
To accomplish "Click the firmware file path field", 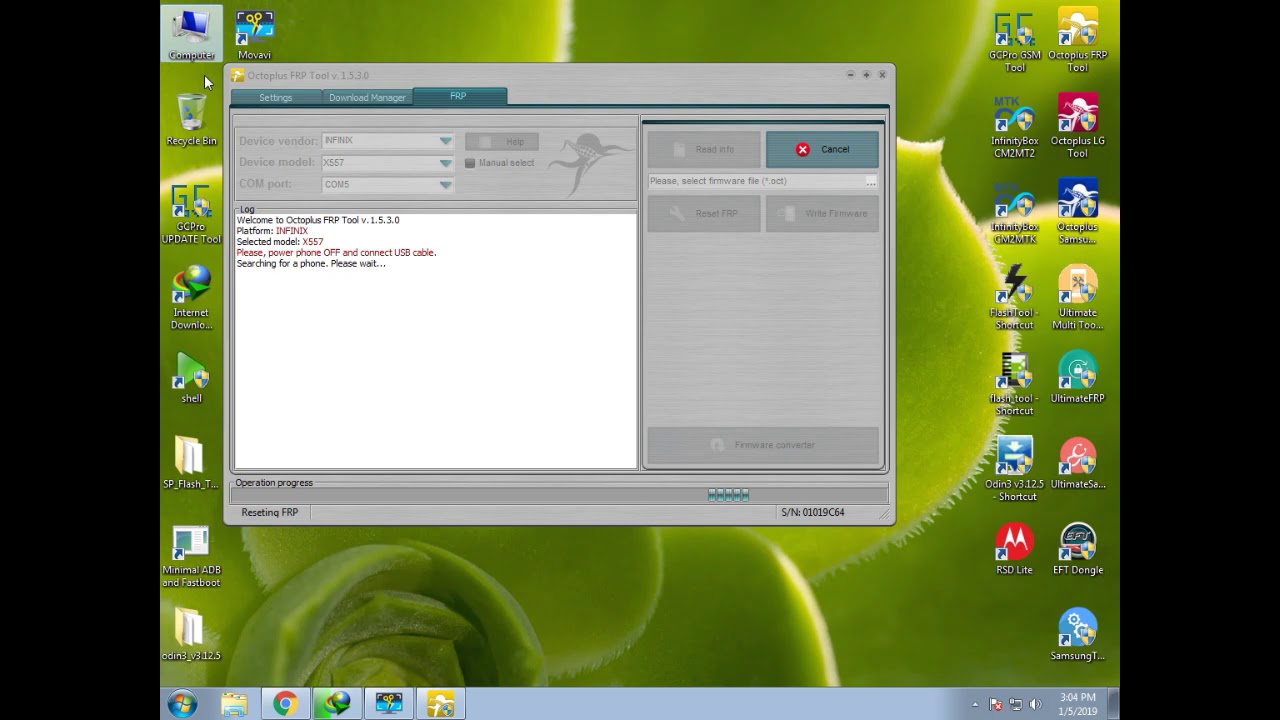I will [756, 181].
